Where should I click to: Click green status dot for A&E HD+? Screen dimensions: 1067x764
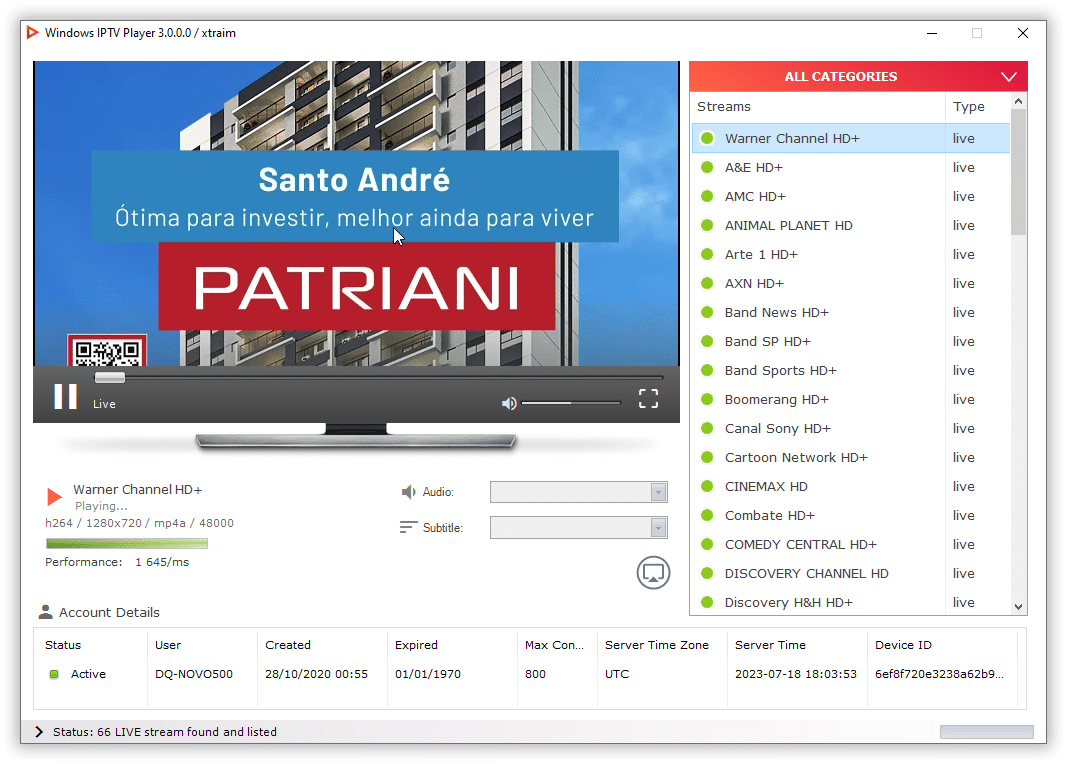coord(707,167)
